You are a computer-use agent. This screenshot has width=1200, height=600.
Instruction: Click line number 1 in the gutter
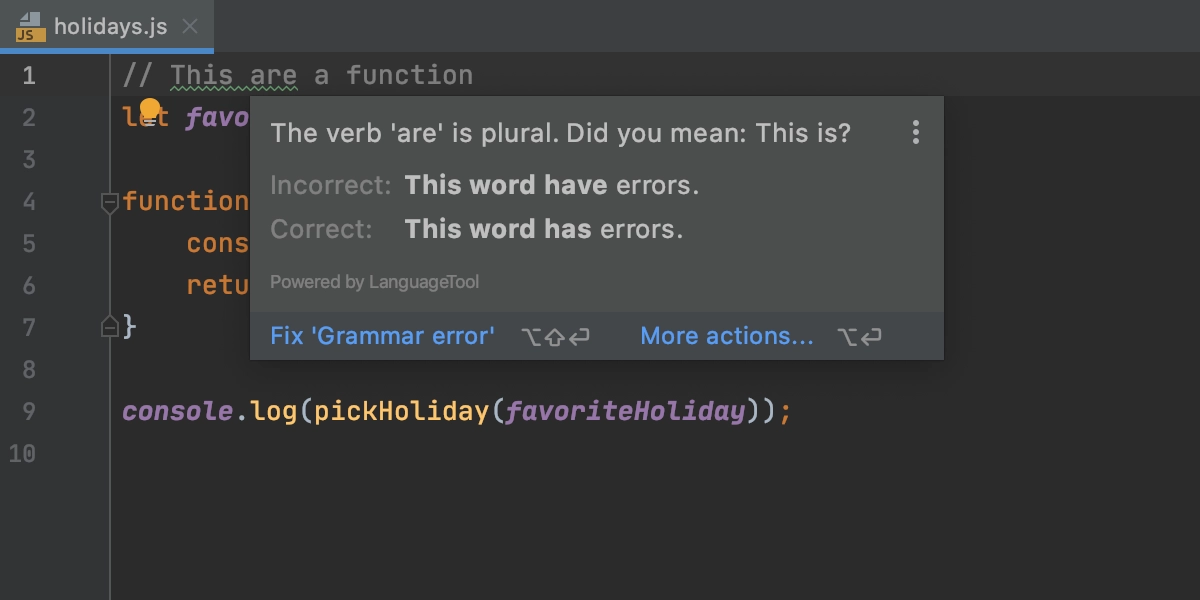(28, 75)
